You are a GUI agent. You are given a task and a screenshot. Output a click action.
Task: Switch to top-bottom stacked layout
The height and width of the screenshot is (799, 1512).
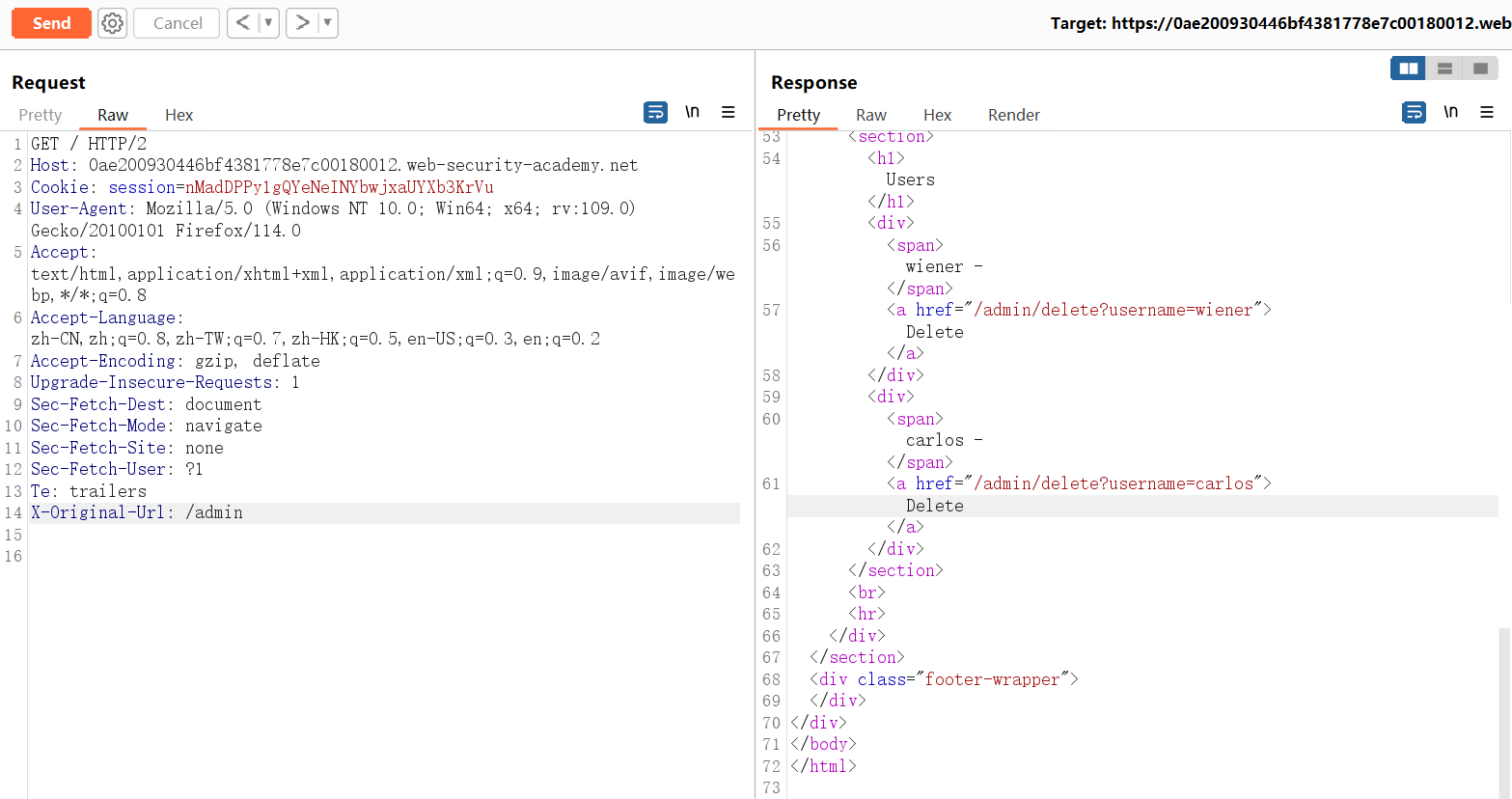click(1444, 69)
